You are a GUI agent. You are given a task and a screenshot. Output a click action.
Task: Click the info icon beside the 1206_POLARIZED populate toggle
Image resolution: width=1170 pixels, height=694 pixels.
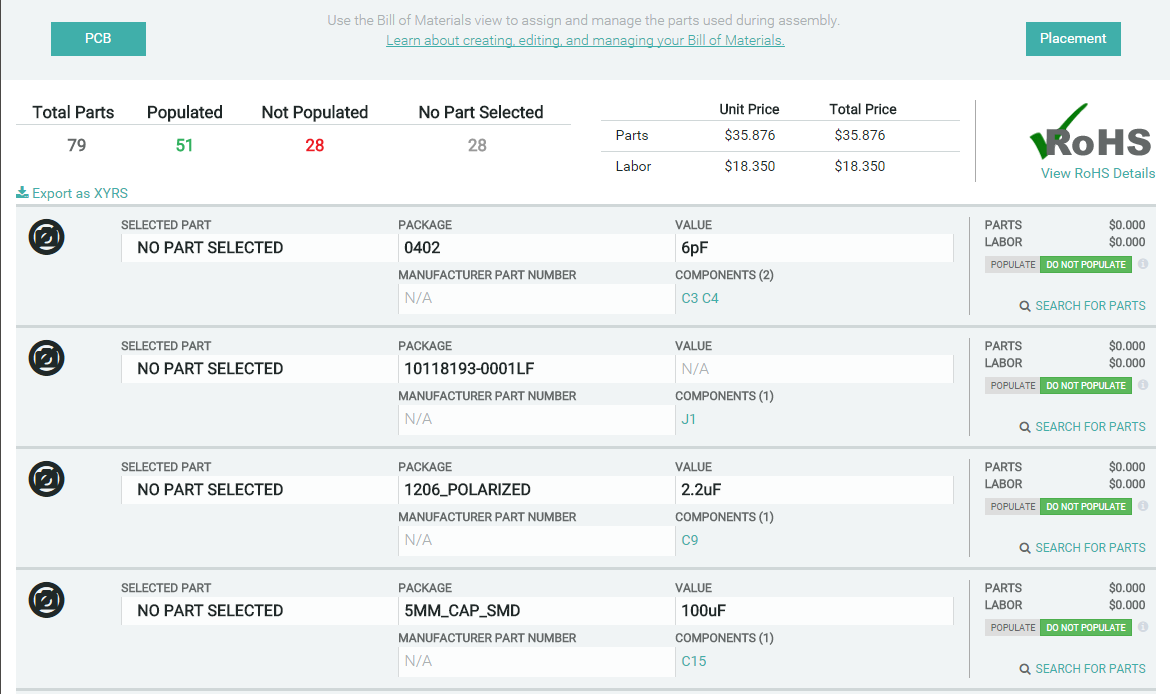pyautogui.click(x=1143, y=507)
